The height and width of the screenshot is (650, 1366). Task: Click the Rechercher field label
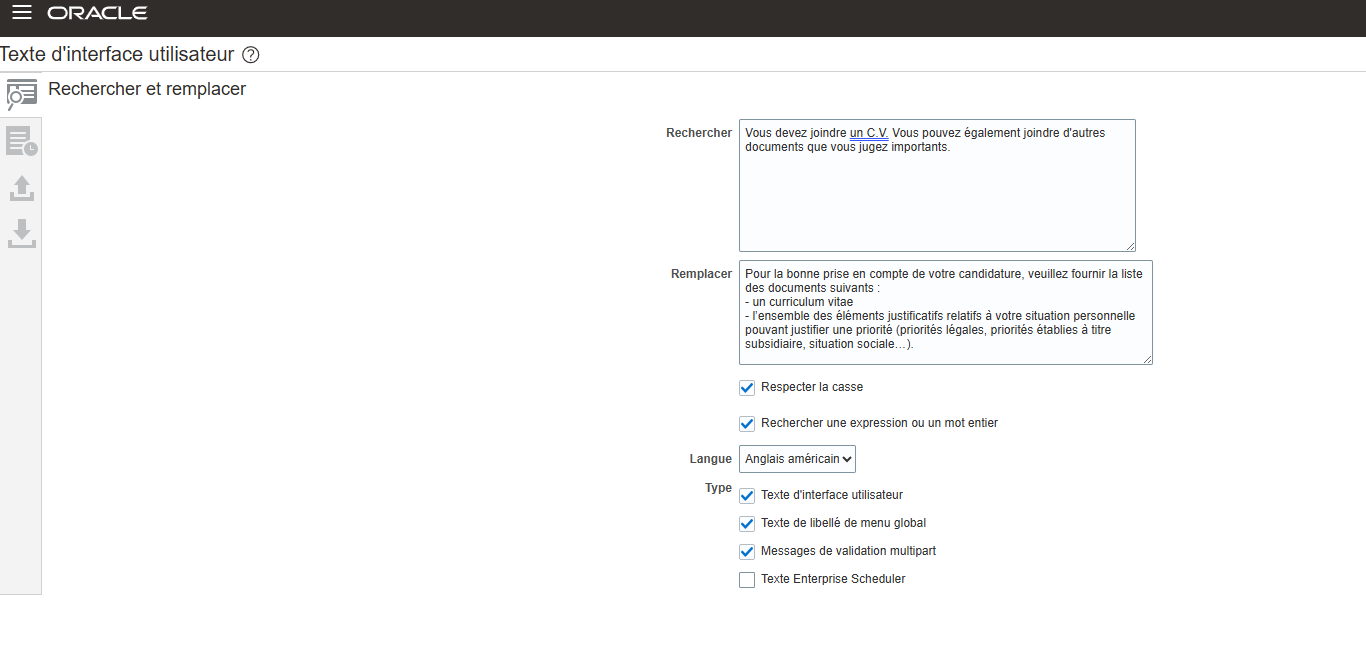[699, 133]
